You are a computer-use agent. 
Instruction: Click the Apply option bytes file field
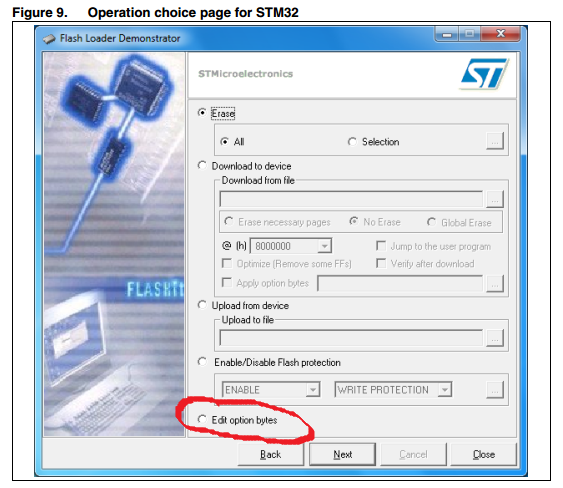(400, 283)
